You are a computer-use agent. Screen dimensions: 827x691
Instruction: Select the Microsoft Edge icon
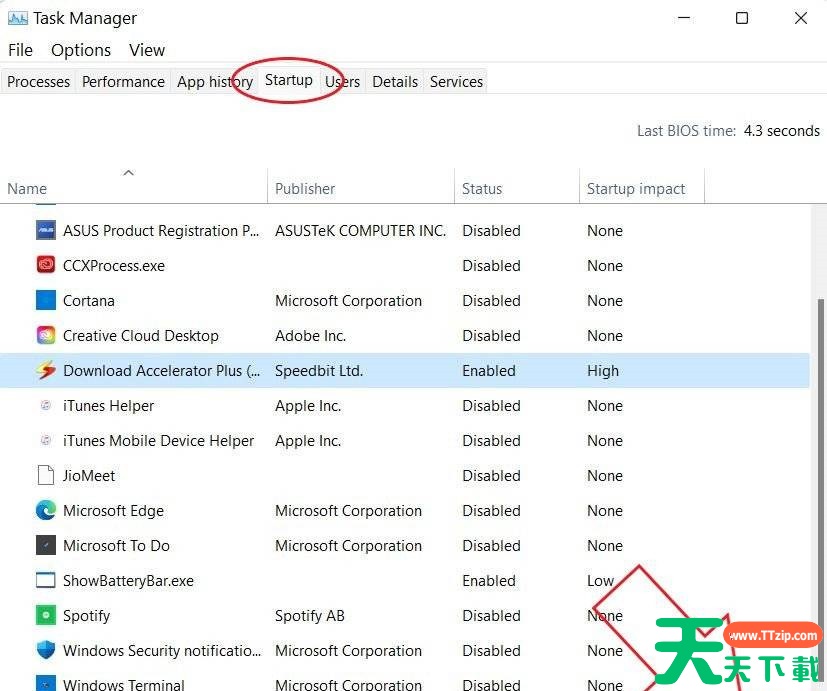[x=46, y=511]
